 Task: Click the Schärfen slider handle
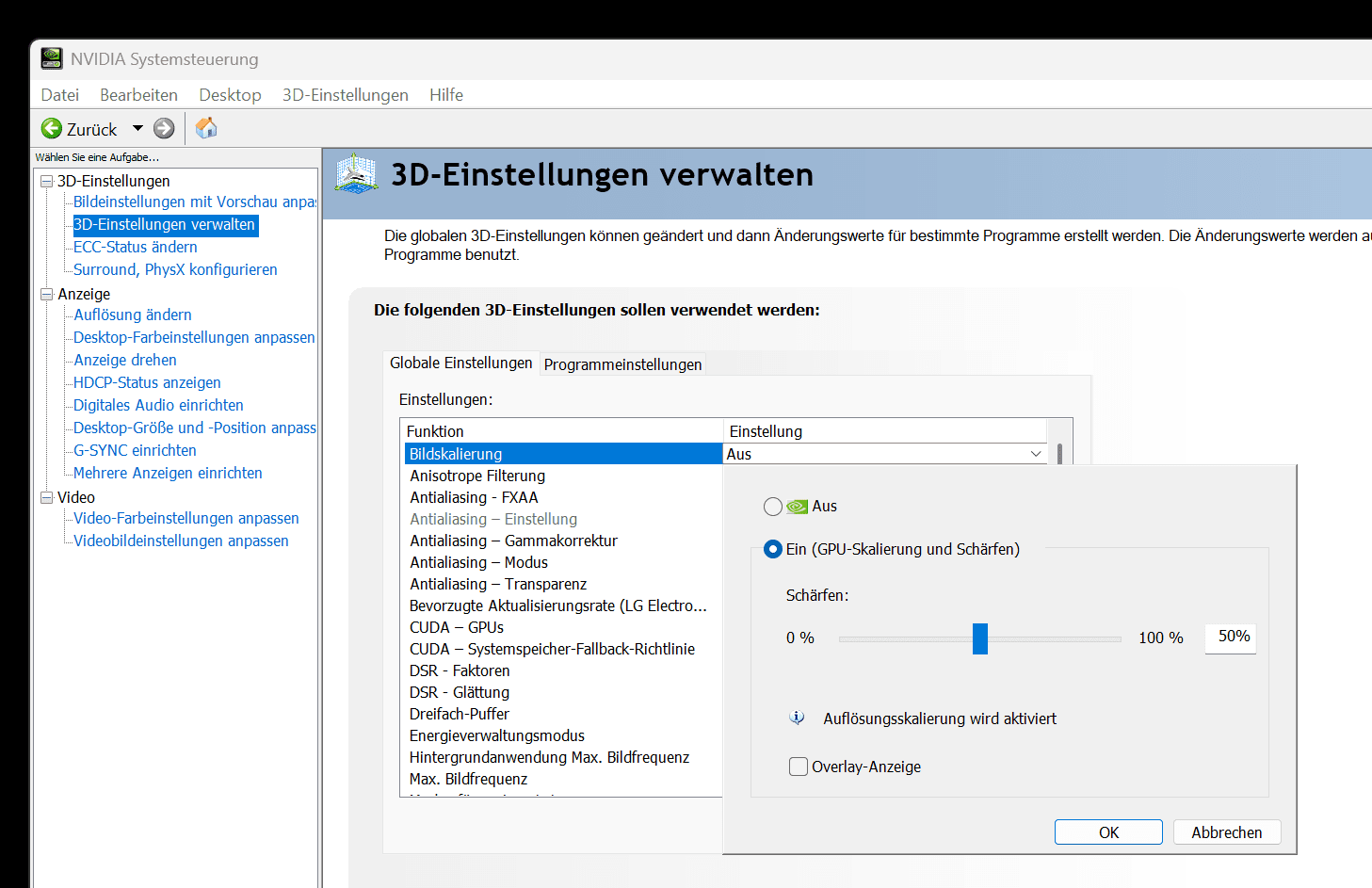point(980,638)
